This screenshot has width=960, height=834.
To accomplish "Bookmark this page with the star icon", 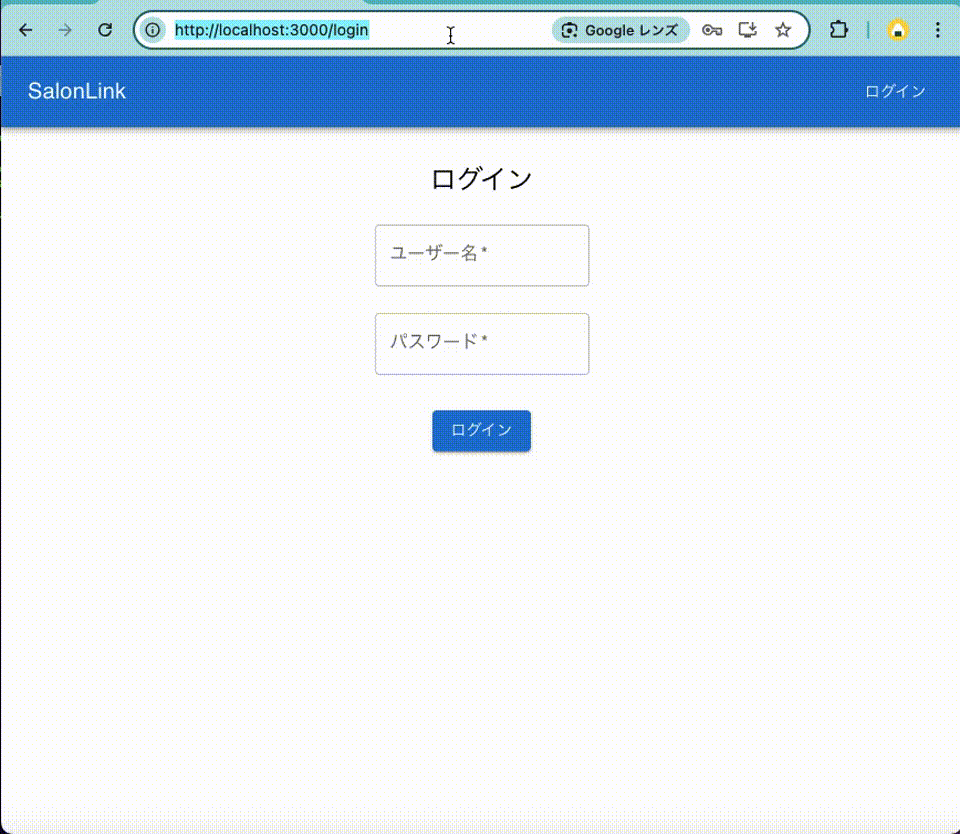I will (x=783, y=30).
